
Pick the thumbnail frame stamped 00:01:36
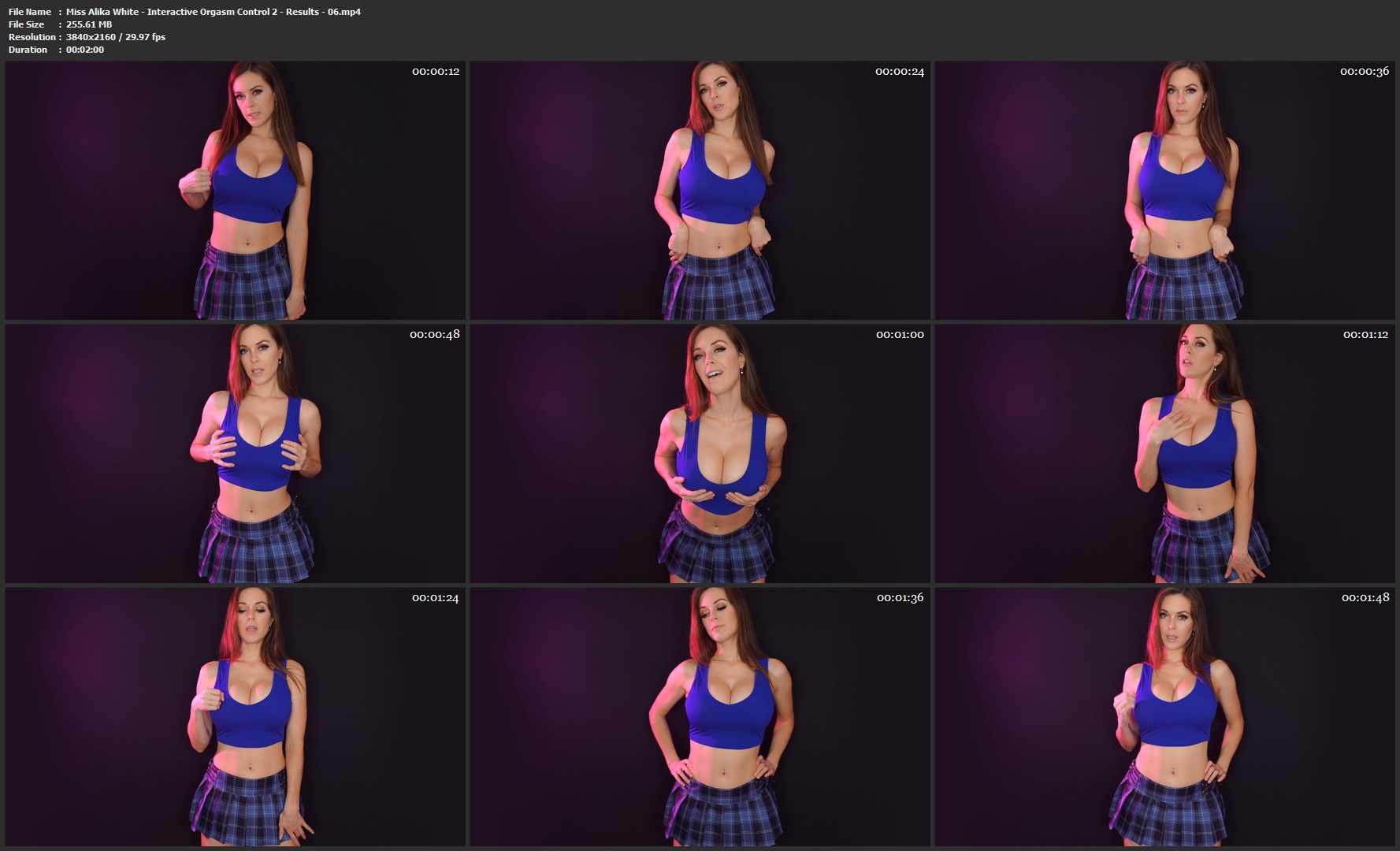coord(700,716)
